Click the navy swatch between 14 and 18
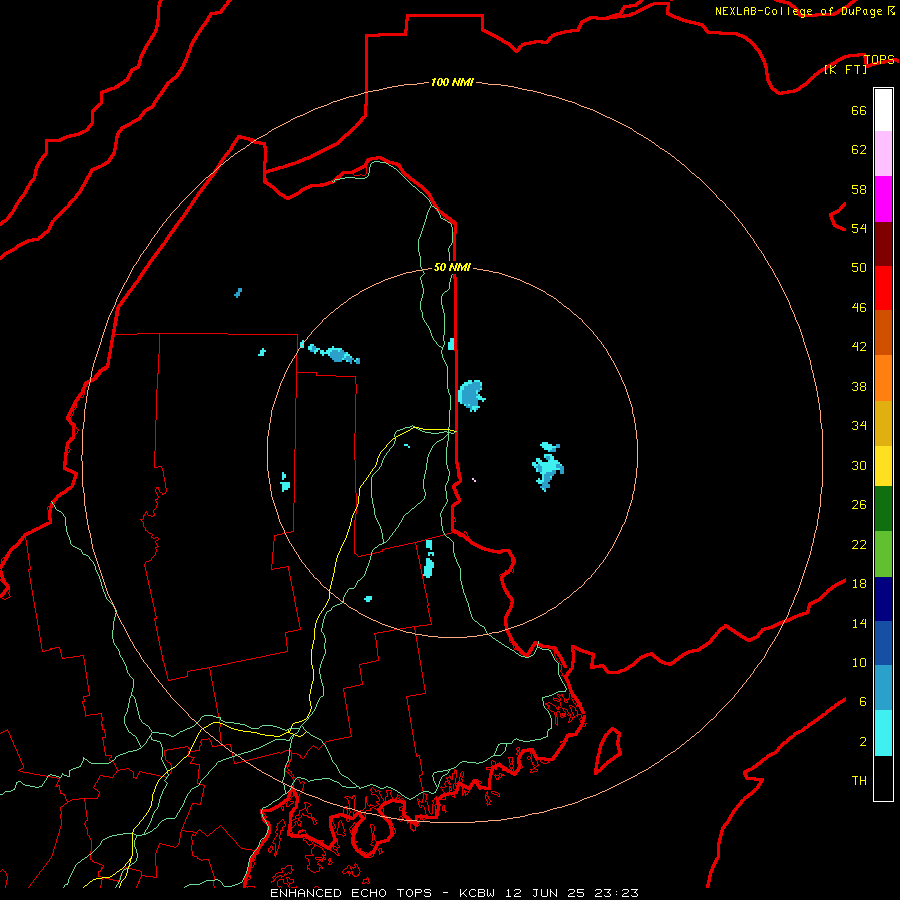 883,599
